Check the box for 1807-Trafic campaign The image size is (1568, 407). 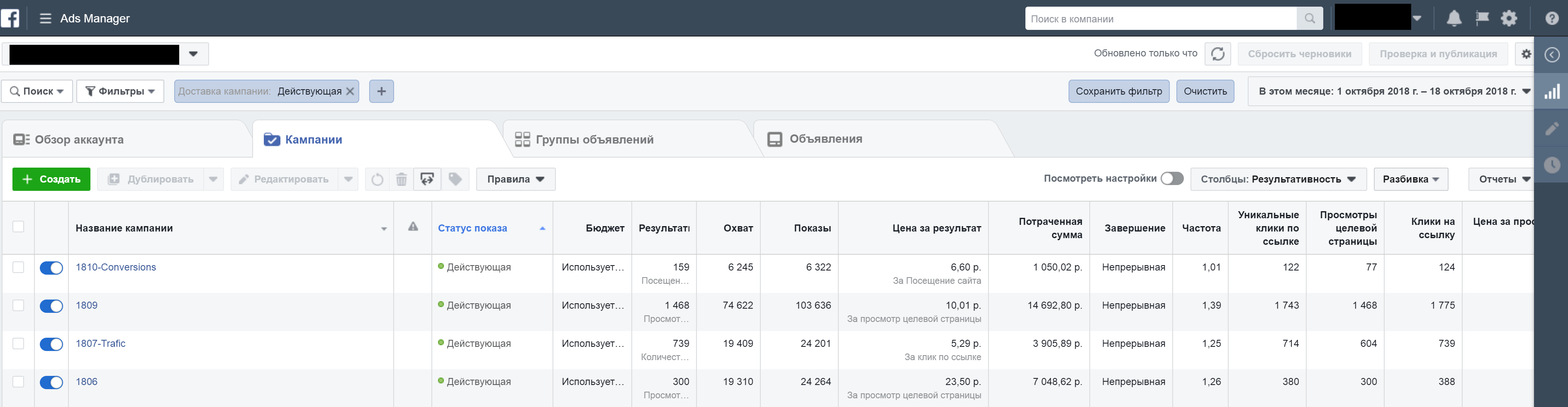pos(18,344)
